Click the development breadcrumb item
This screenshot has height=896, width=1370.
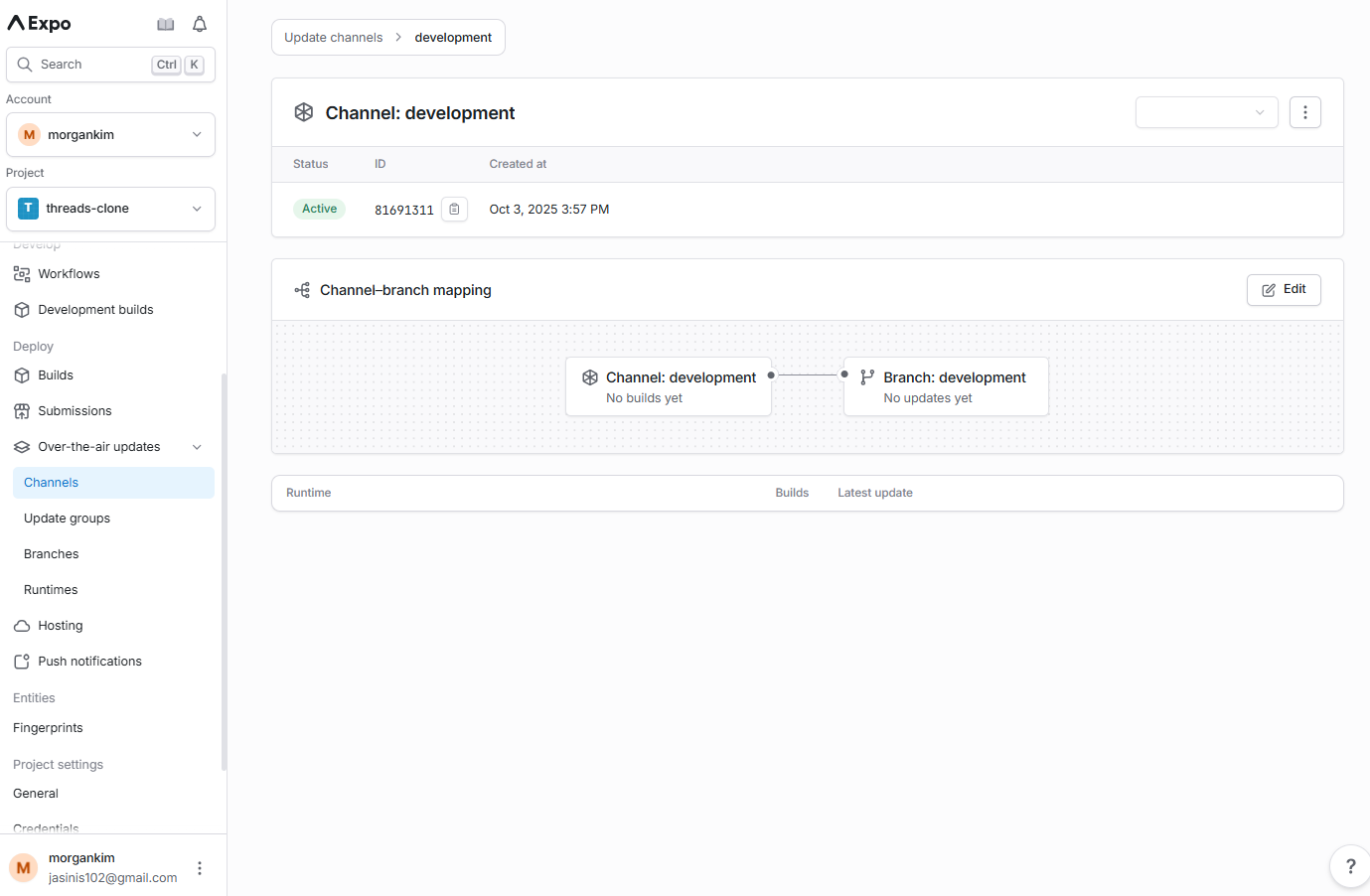pos(453,38)
